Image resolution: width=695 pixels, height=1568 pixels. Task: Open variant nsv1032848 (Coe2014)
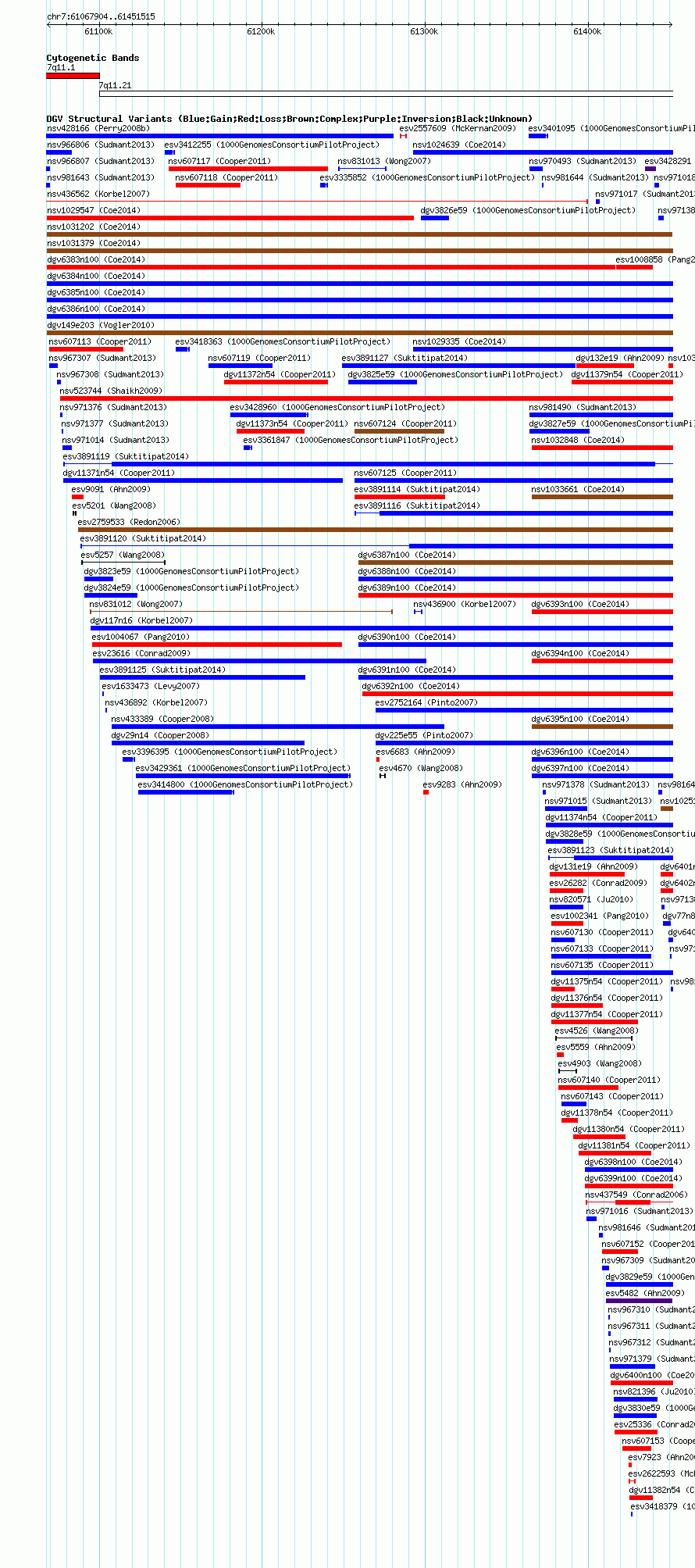point(578,440)
